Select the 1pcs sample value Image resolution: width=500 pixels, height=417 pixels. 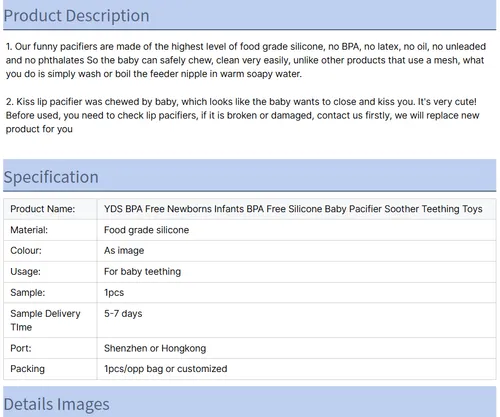[x=114, y=293]
